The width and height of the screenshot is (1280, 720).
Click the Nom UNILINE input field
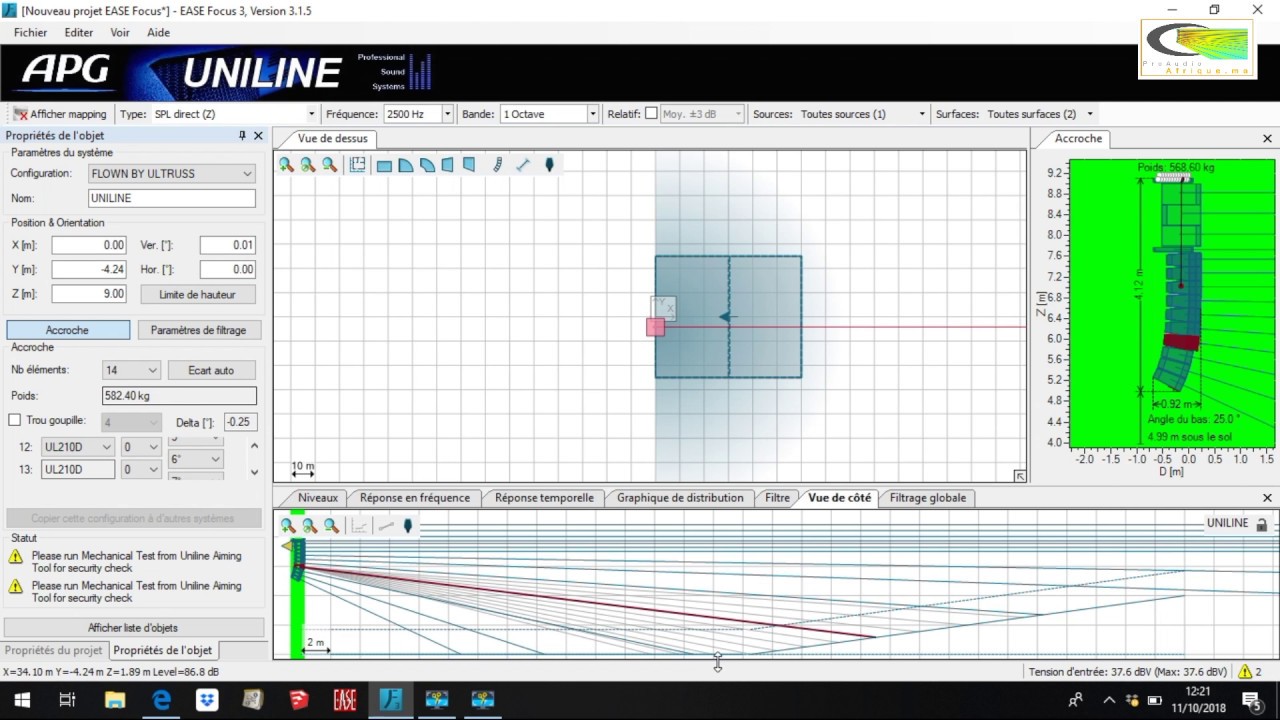(x=171, y=198)
